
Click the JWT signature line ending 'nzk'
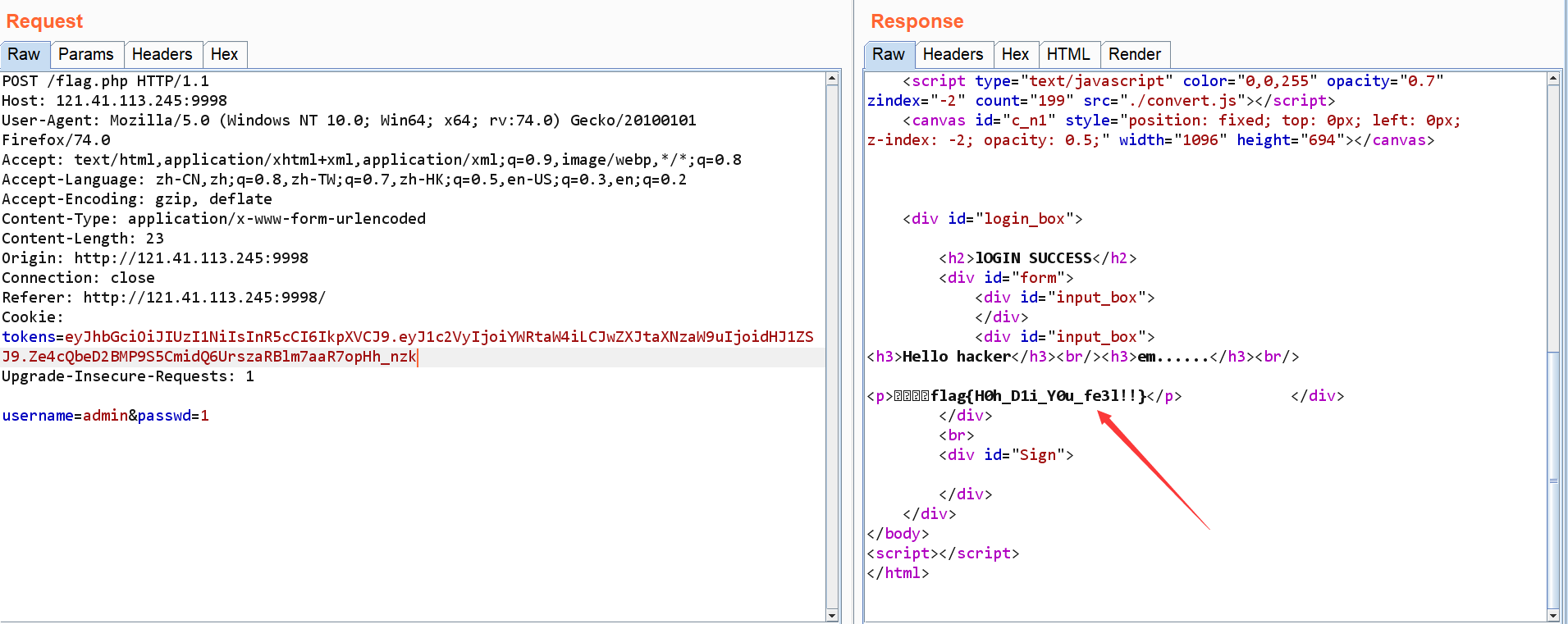[x=209, y=357]
